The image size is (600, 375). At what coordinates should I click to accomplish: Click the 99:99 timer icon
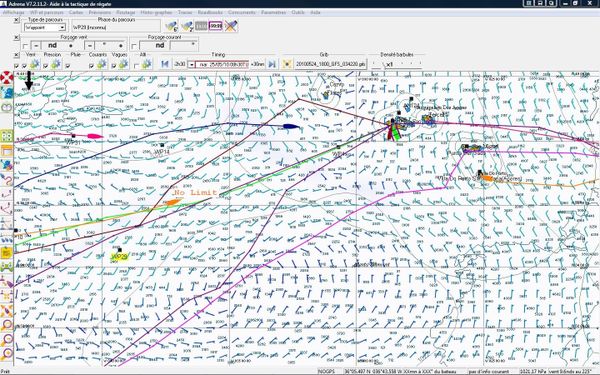tap(215, 26)
